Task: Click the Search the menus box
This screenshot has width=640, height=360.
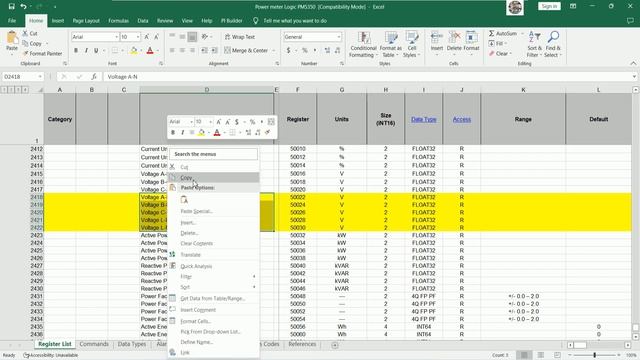Action: (214, 154)
